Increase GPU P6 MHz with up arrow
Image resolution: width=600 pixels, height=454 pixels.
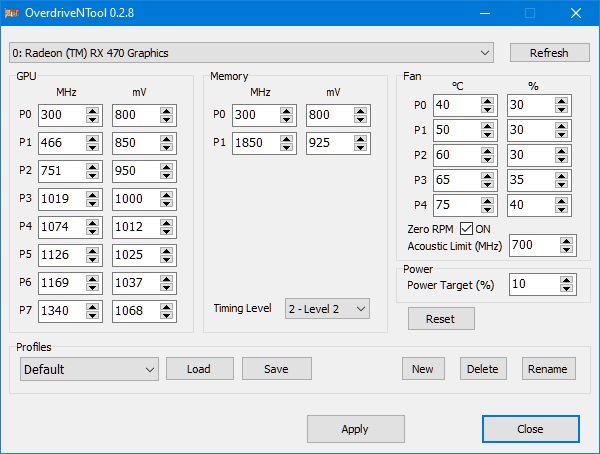pyautogui.click(x=93, y=279)
